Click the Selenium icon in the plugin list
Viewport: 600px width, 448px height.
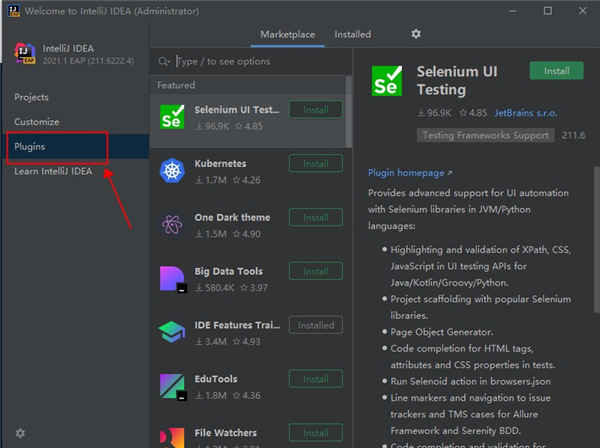click(172, 117)
